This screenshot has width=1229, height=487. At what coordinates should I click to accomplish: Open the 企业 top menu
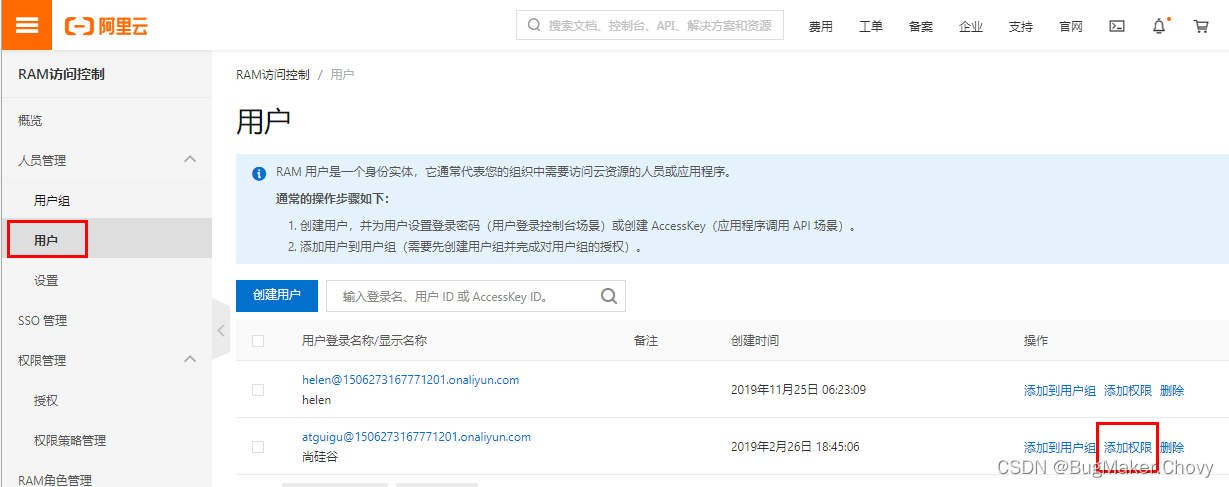point(970,27)
